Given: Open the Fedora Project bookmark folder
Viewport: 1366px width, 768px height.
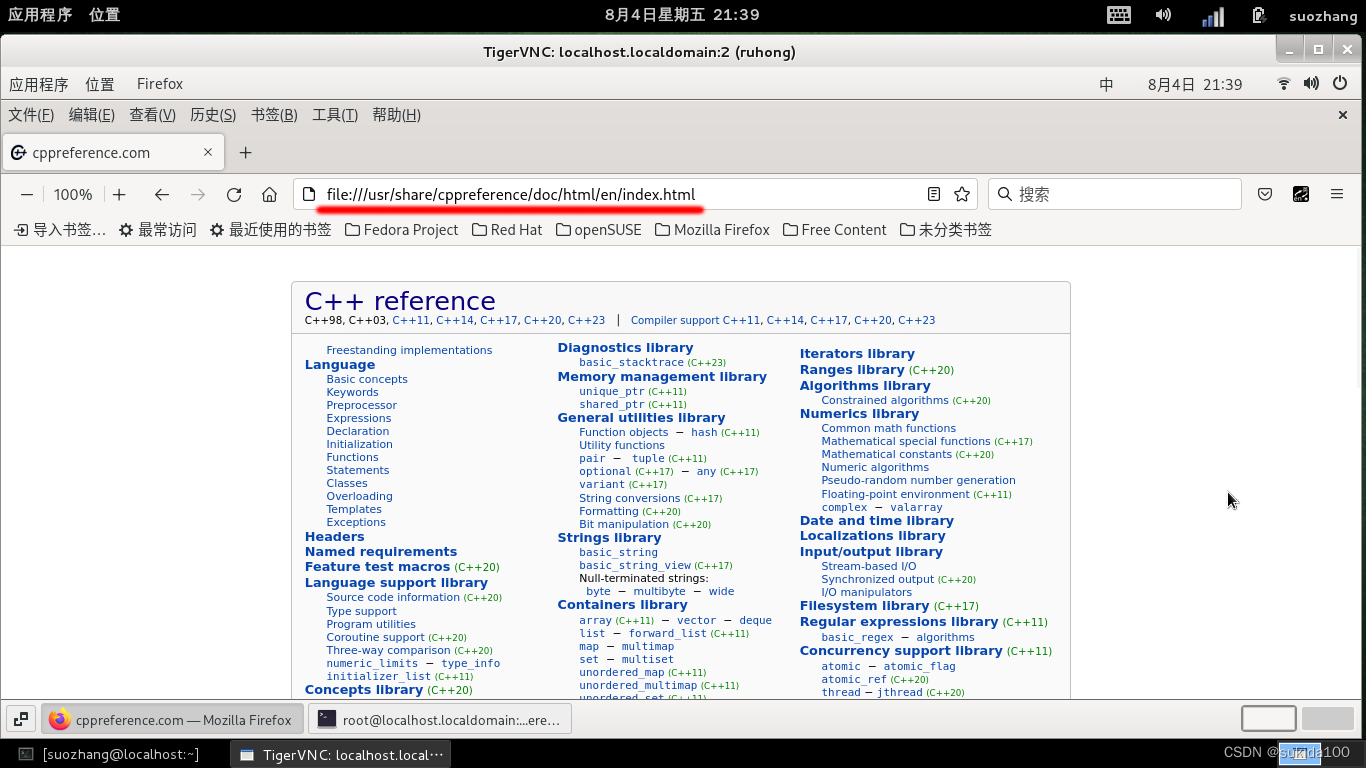Looking at the screenshot, I should 400,229.
